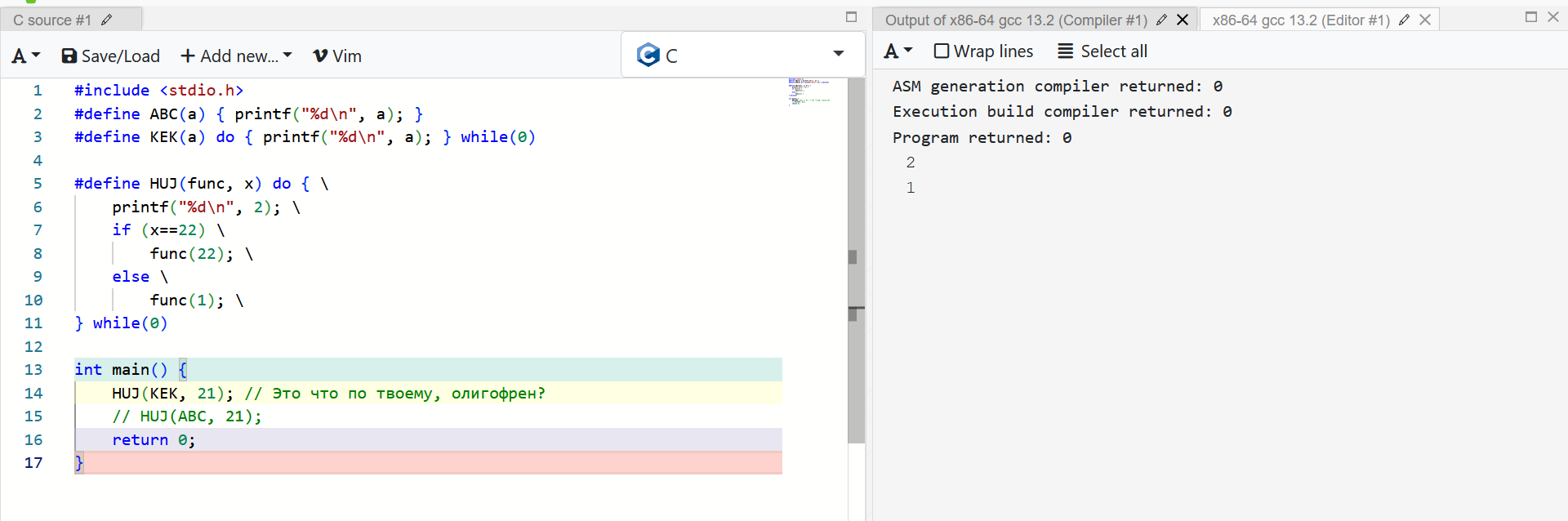Screen dimensions: 1568x521
Task: Maximize the output pane
Action: (1531, 17)
